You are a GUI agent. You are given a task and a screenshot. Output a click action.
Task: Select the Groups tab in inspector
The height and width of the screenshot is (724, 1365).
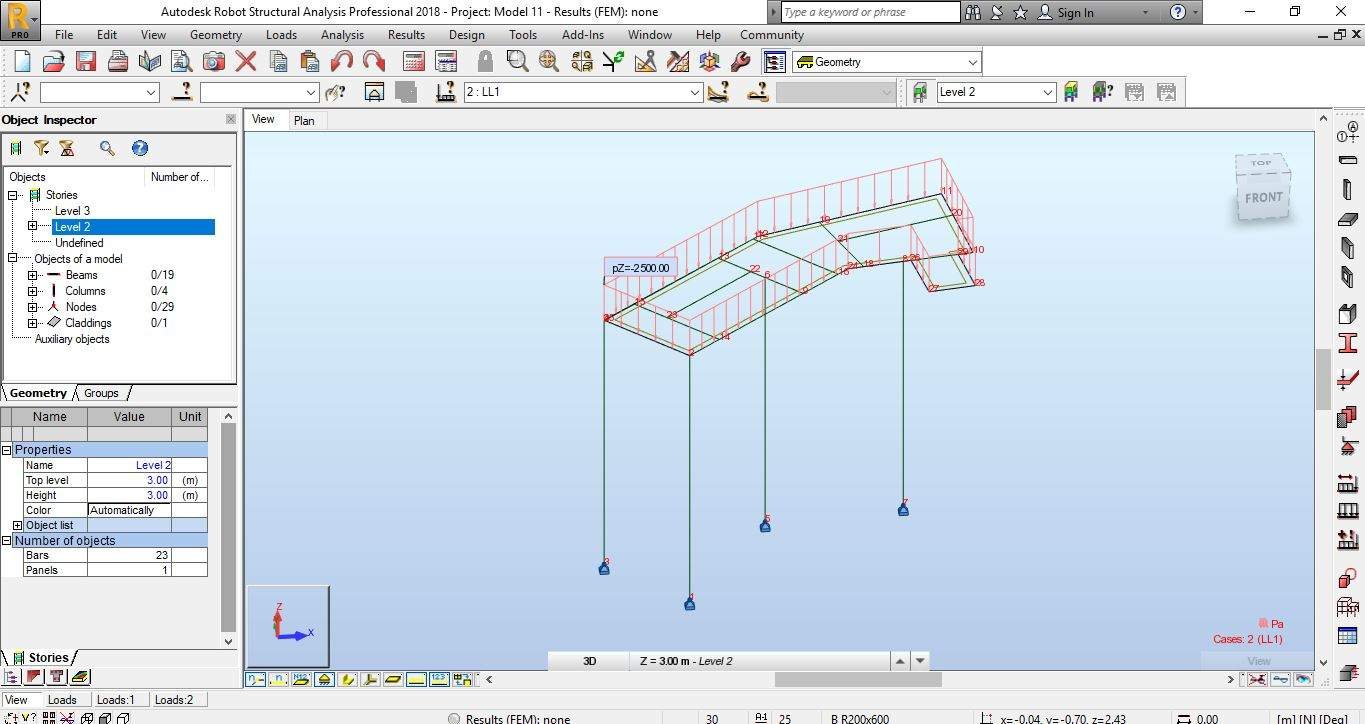tap(101, 393)
